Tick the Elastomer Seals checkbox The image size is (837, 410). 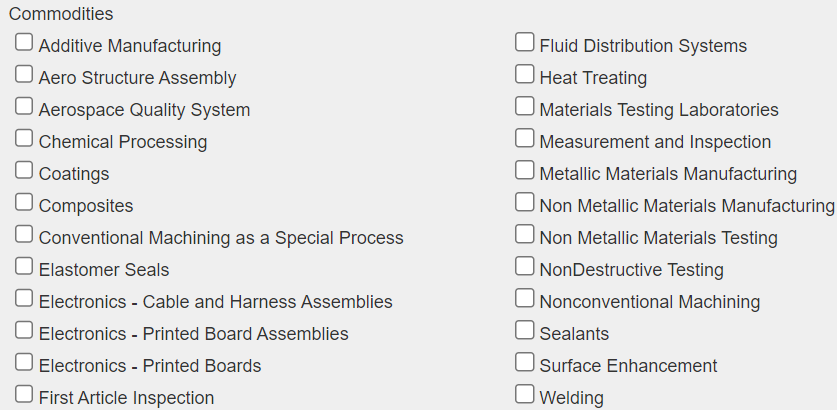(24, 267)
